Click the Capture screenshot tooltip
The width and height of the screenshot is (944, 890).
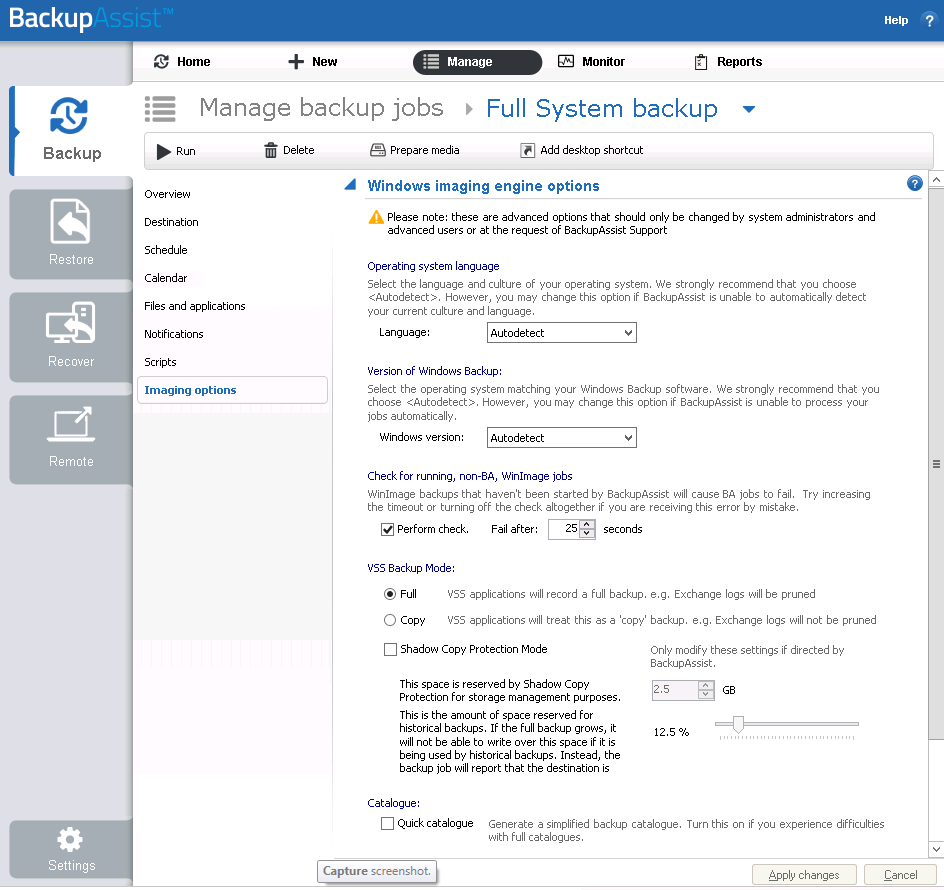click(x=377, y=871)
